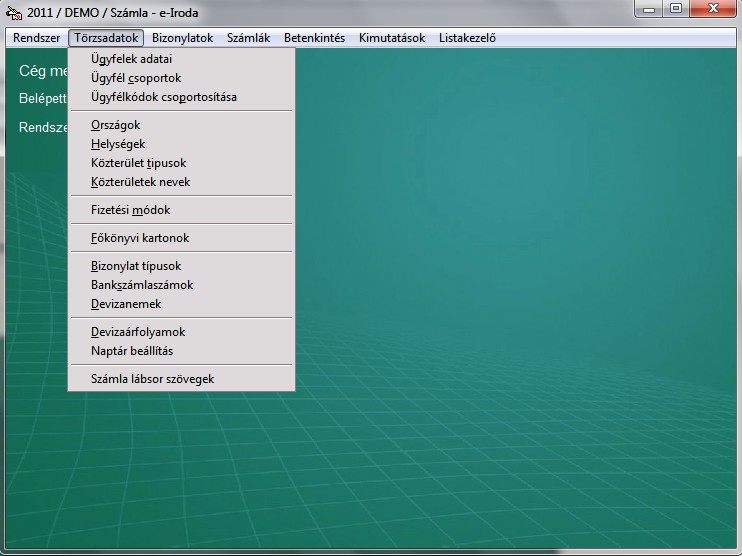Select Naptár beállítás menu item
This screenshot has height=556, width=742.
click(132, 351)
